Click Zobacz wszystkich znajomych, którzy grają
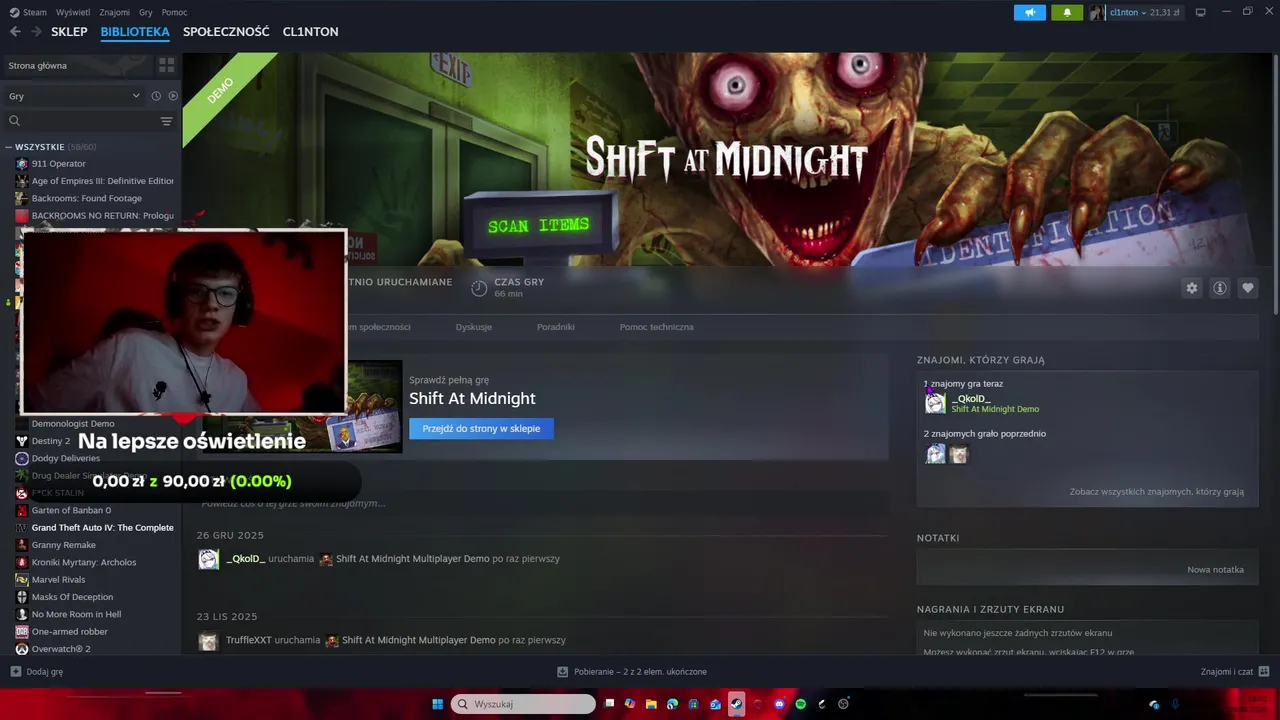This screenshot has width=1280, height=720. point(1157,492)
